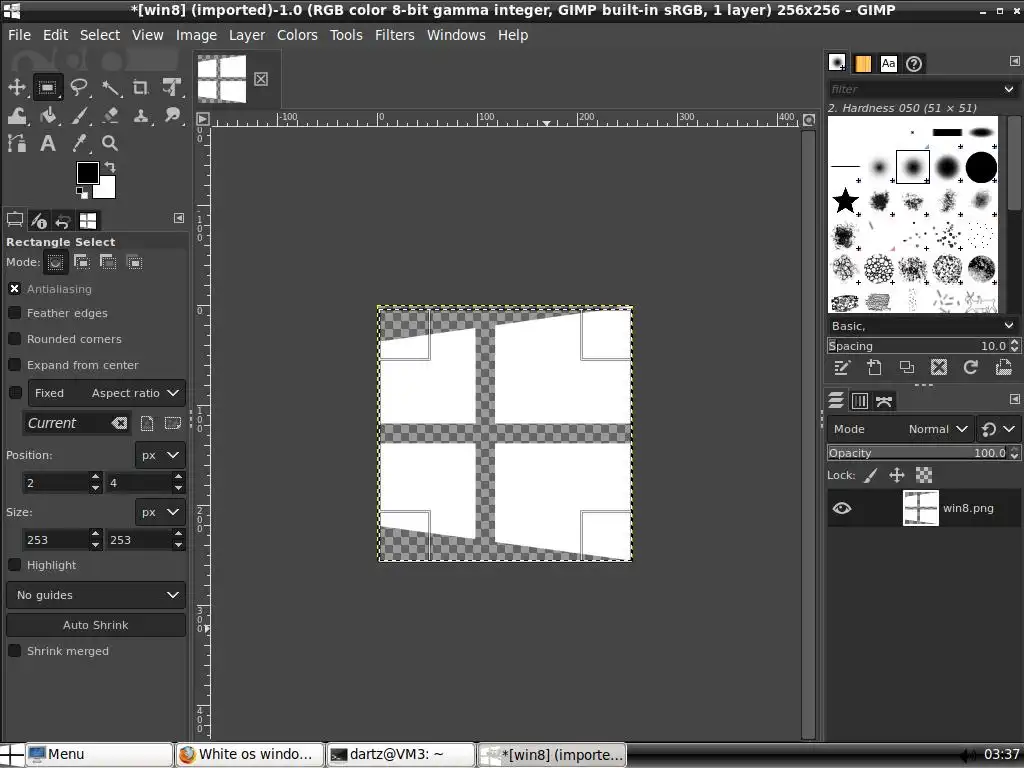Select the Text tool
The width and height of the screenshot is (1024, 768).
[48, 143]
